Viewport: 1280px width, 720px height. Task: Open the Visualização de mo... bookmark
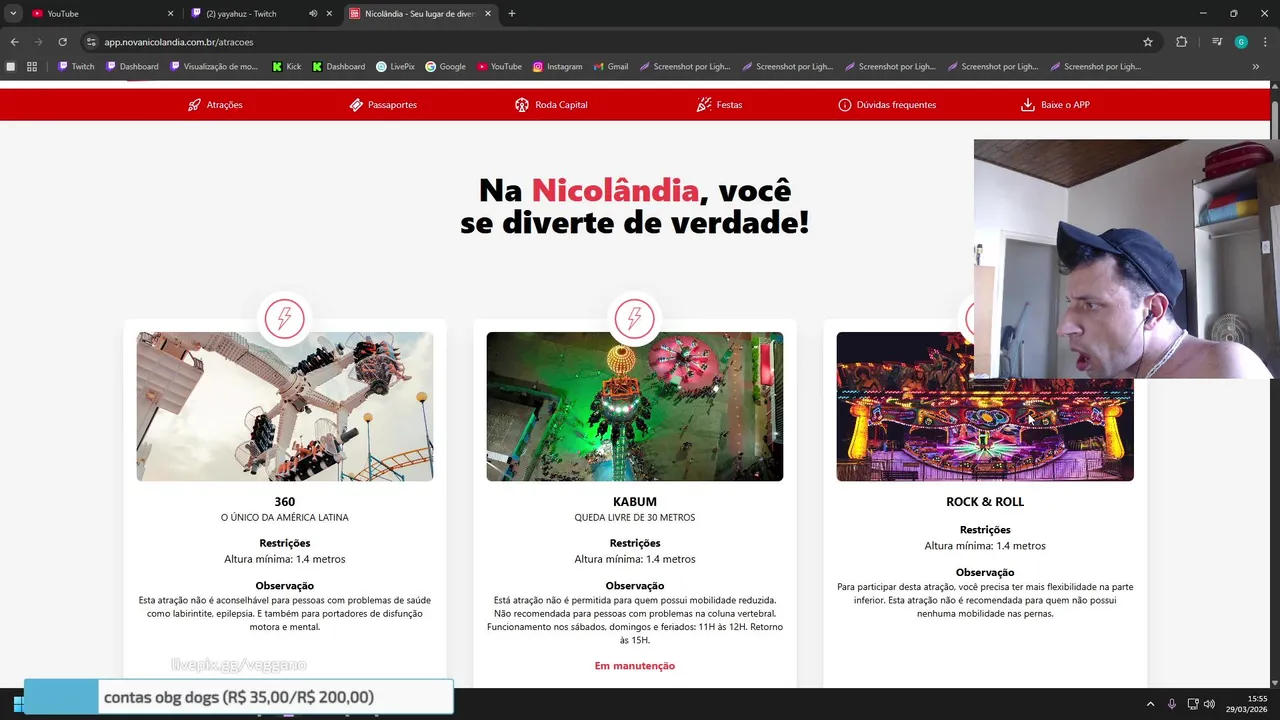coord(214,67)
